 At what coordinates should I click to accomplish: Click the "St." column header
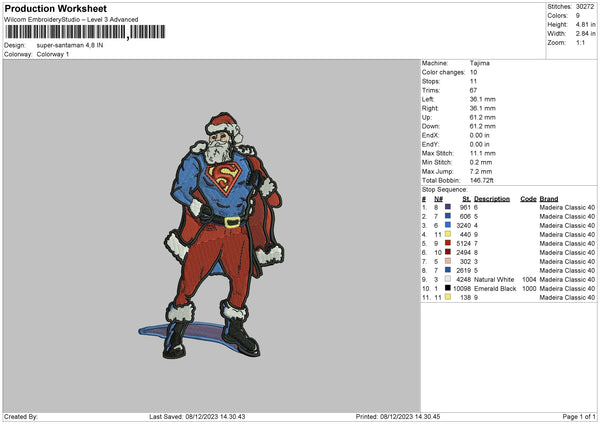(466, 199)
